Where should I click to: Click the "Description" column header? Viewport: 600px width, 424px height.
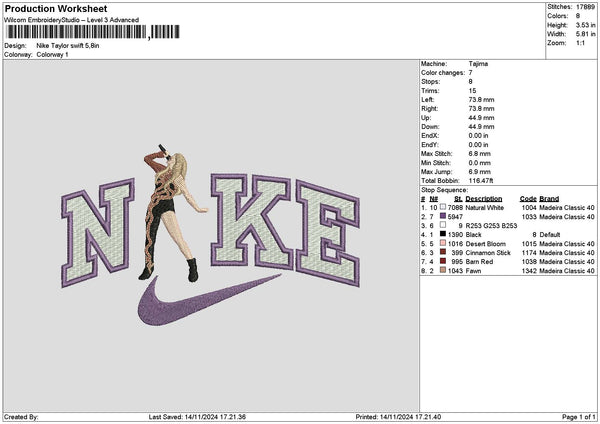coord(484,199)
